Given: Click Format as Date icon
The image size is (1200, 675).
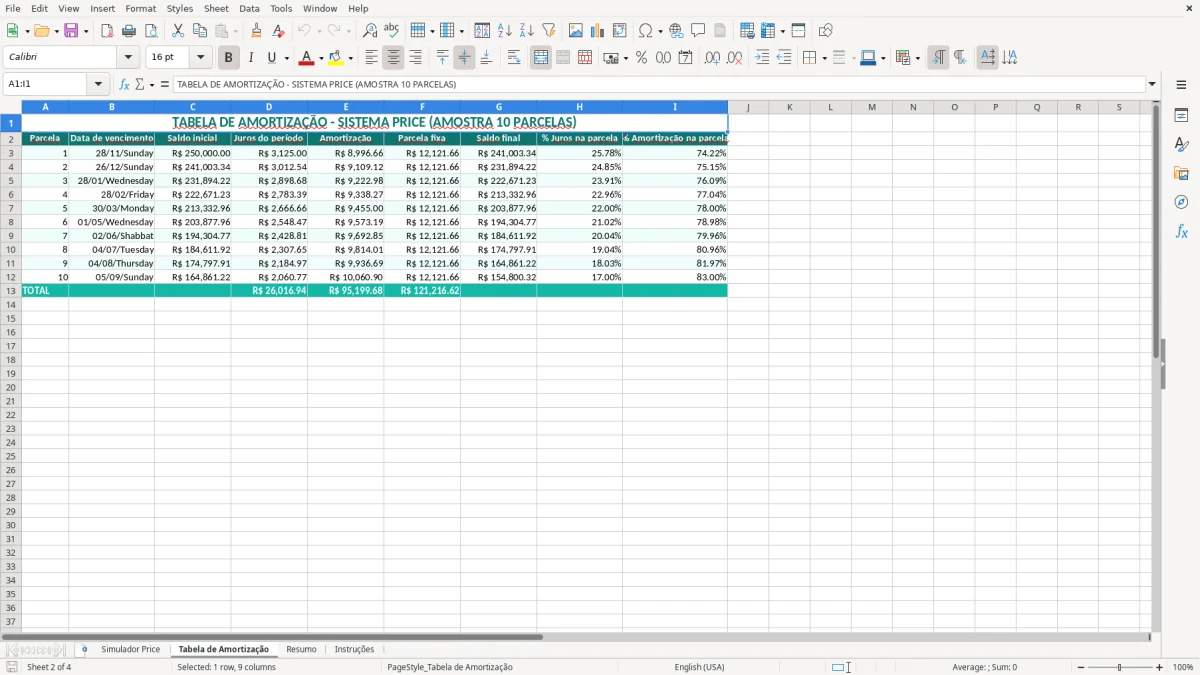Looking at the screenshot, I should click(x=685, y=58).
